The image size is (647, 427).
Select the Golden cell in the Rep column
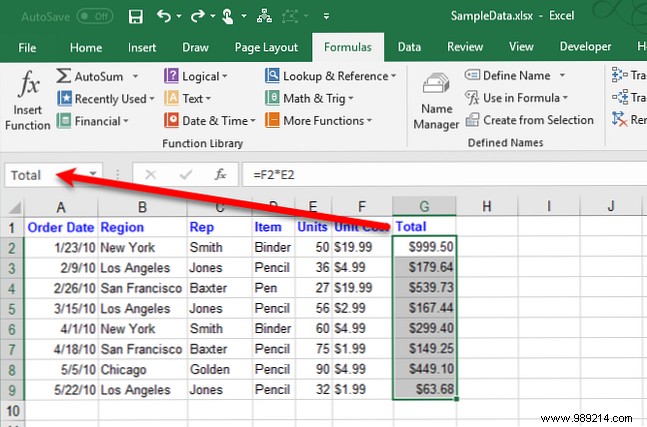220,369
